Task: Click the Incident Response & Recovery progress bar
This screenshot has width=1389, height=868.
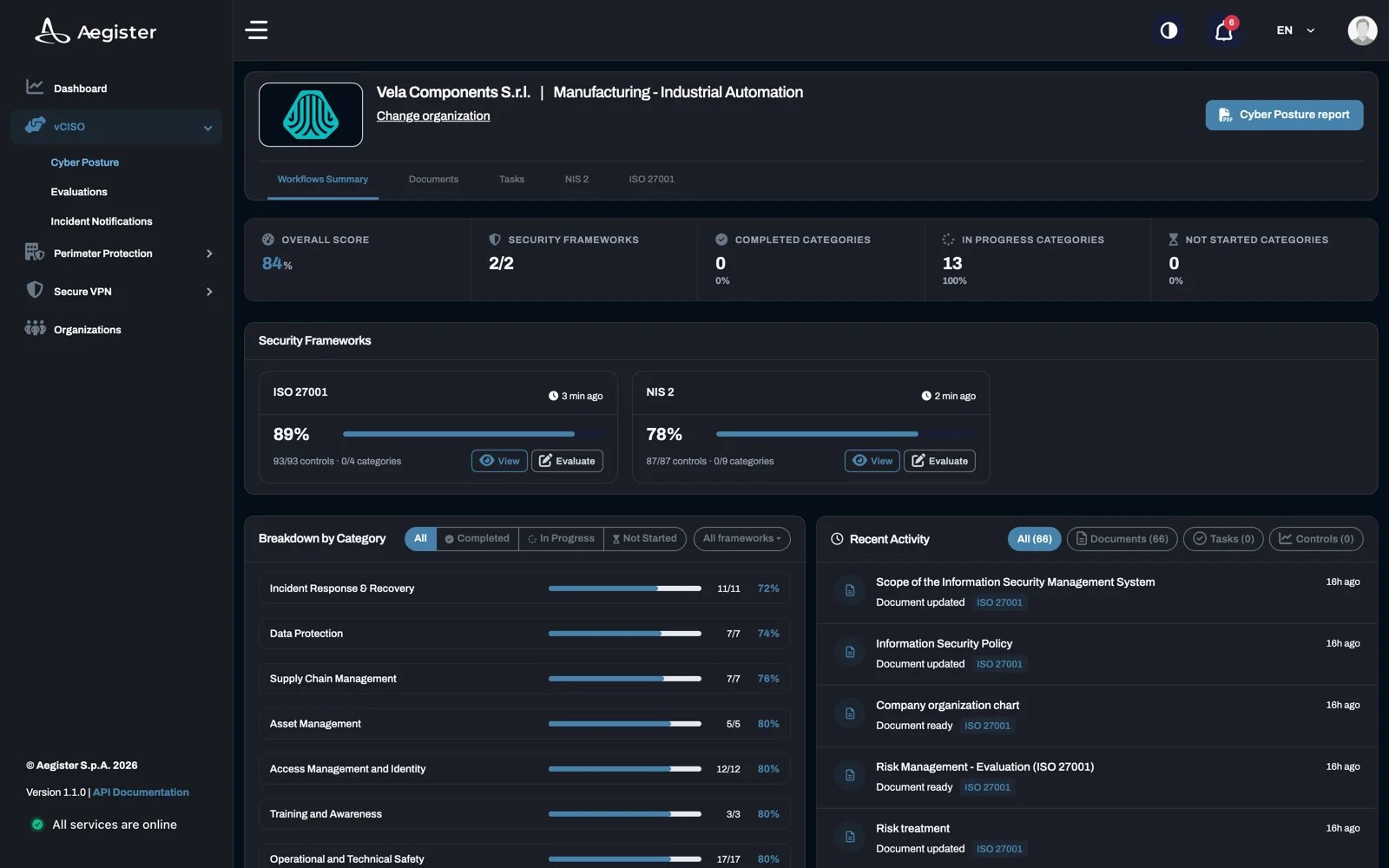Action: (625, 589)
